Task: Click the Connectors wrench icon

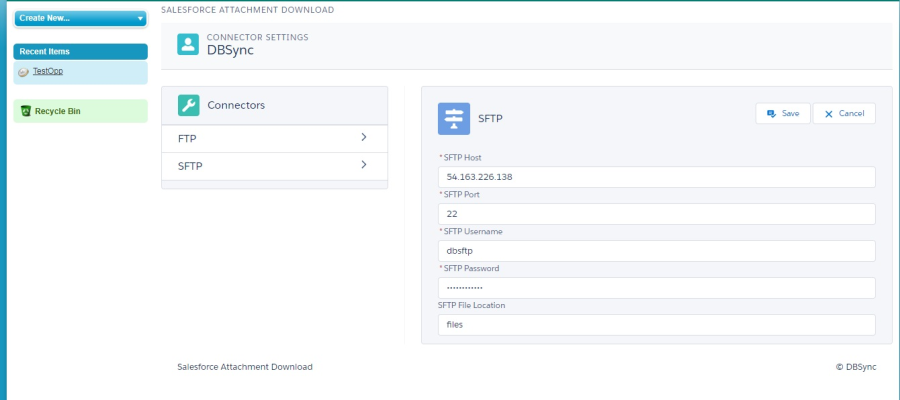Action: coord(188,105)
